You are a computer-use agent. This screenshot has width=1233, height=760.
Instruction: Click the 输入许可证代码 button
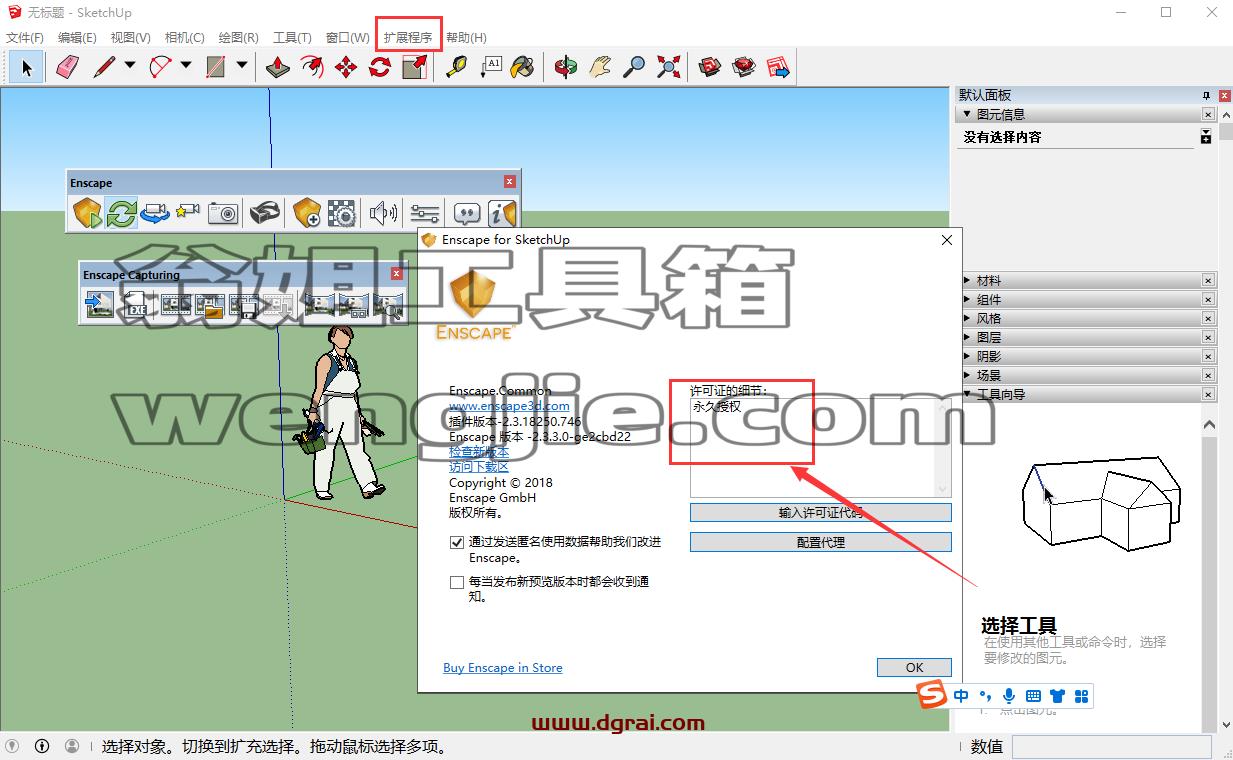tap(821, 512)
